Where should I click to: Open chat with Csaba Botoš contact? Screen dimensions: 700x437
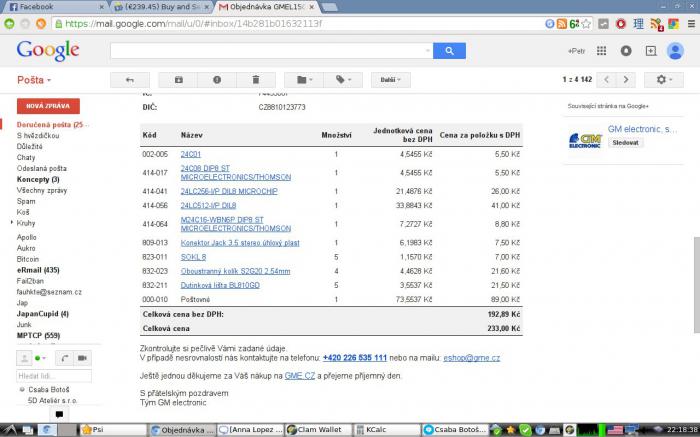[x=49, y=390]
